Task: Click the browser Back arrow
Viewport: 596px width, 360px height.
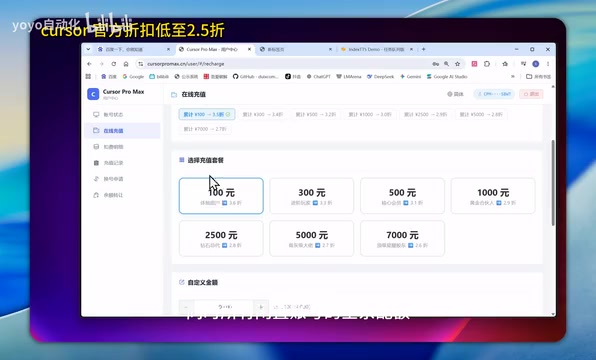Action: point(89,64)
